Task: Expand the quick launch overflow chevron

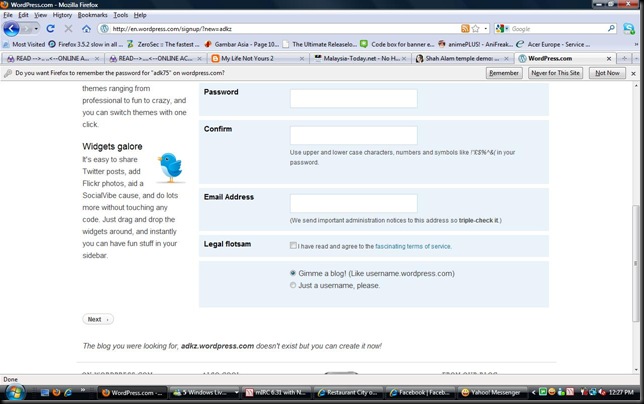Action: [x=83, y=389]
